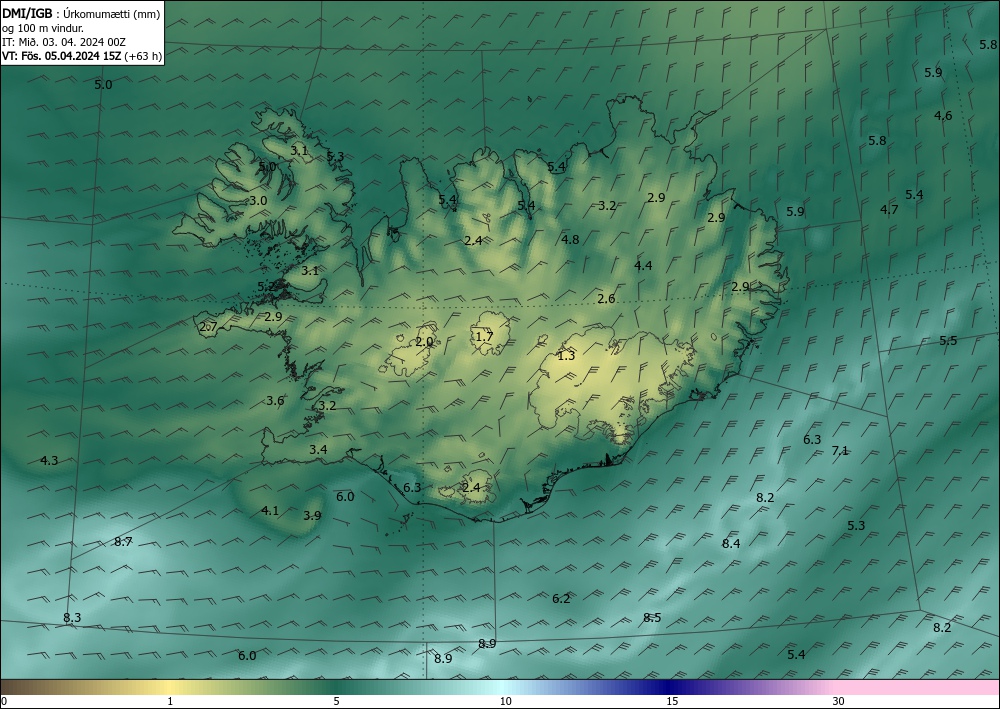
Task: Click the '5' label on the color scale
Action: click(336, 702)
